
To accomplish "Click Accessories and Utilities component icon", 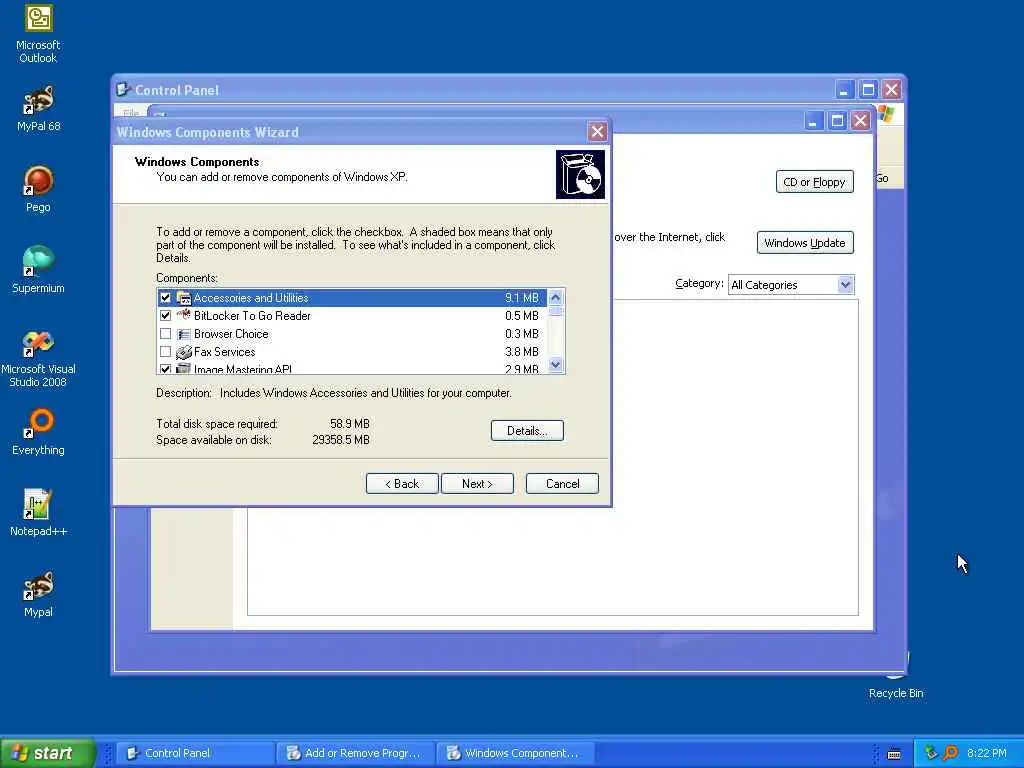I will (x=184, y=298).
